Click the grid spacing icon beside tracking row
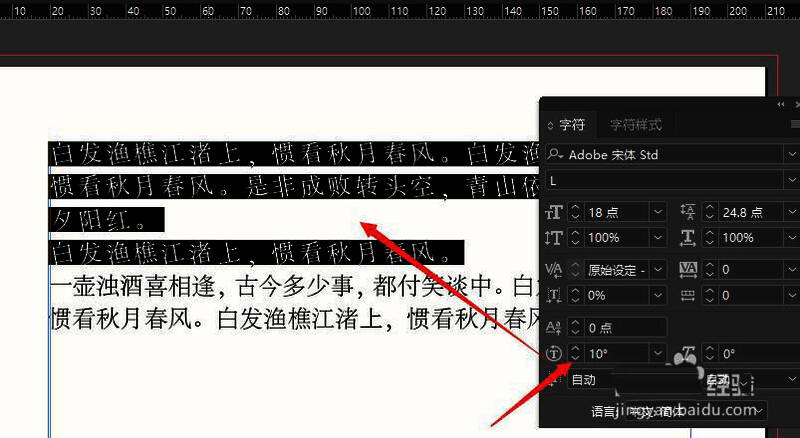This screenshot has width=800, height=438. [x=688, y=296]
